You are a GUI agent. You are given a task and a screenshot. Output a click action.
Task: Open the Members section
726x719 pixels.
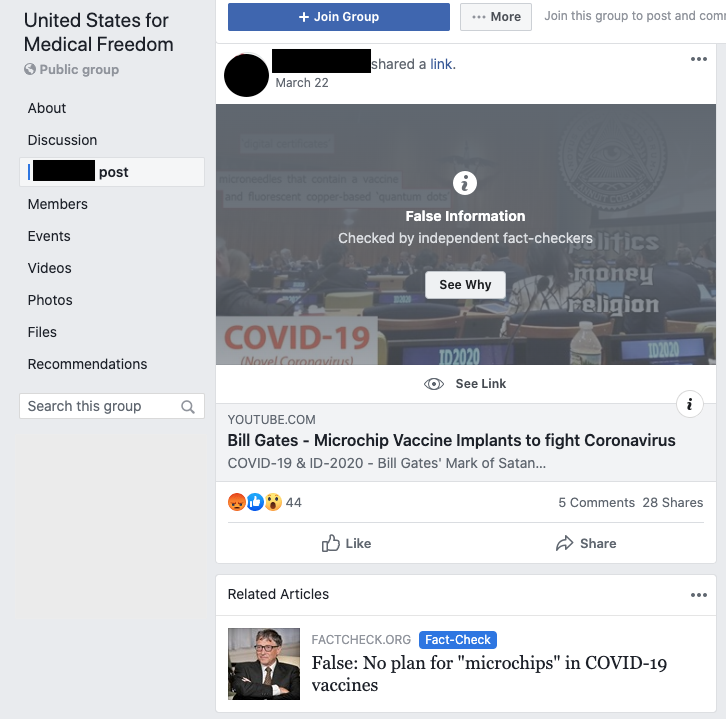pos(57,204)
